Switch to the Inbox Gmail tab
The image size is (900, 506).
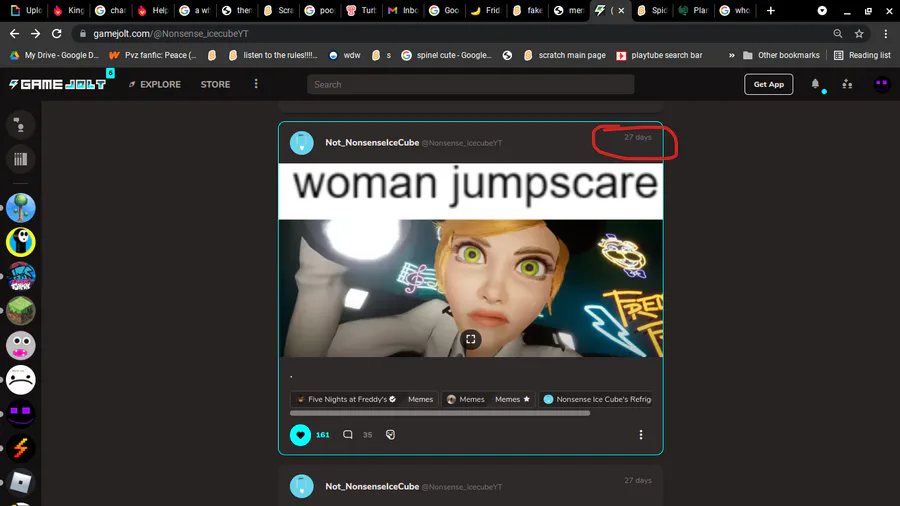pos(403,10)
